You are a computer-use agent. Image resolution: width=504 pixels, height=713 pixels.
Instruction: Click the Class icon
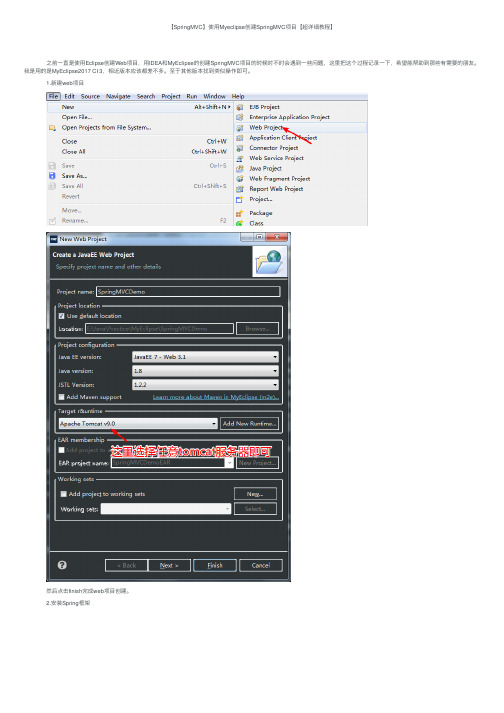tap(240, 223)
